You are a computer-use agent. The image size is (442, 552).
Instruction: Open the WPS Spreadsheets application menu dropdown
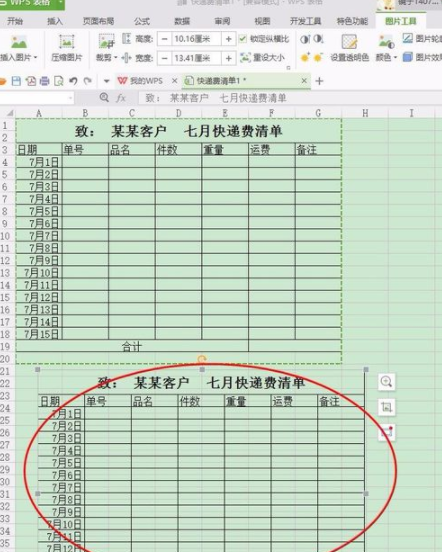click(60, 3)
